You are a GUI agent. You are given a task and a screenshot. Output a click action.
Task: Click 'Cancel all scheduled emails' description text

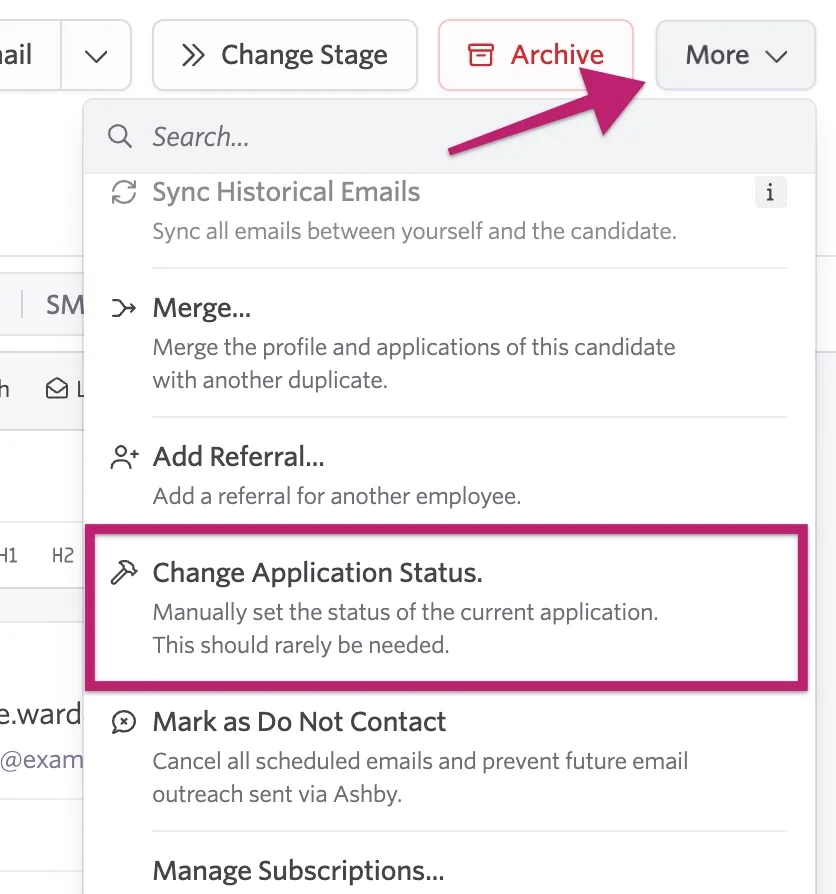tap(420, 778)
